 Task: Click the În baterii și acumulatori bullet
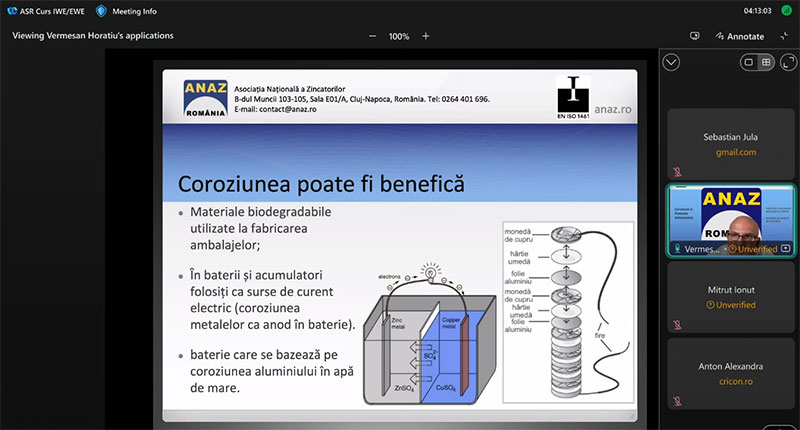tap(272, 300)
